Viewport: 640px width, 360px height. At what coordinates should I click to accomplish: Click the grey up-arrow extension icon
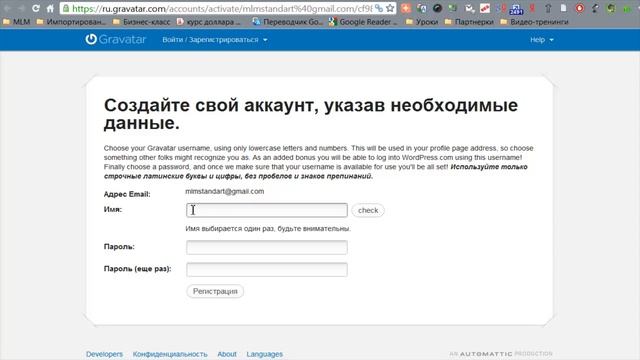(548, 8)
